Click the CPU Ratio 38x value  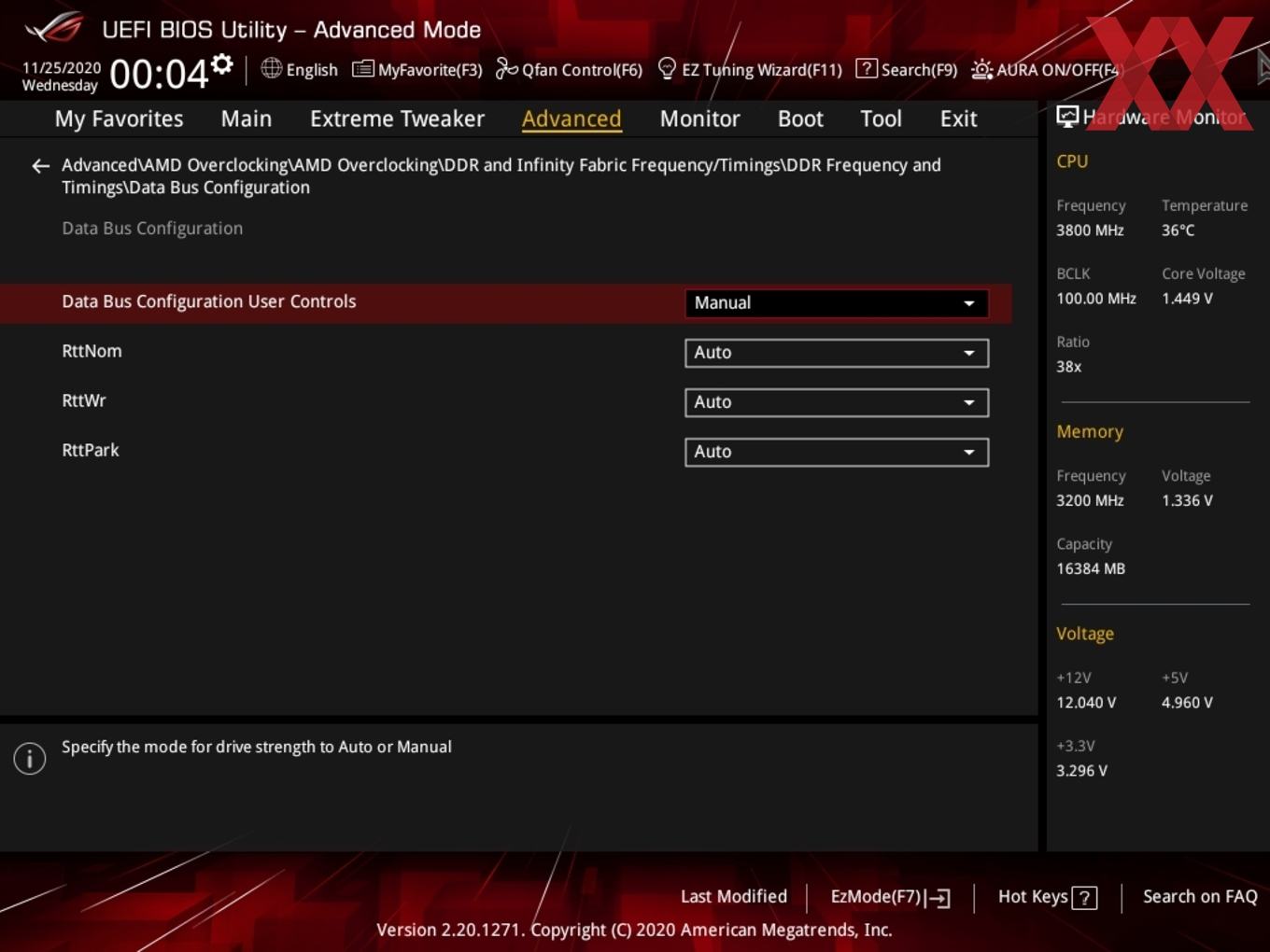(1068, 367)
